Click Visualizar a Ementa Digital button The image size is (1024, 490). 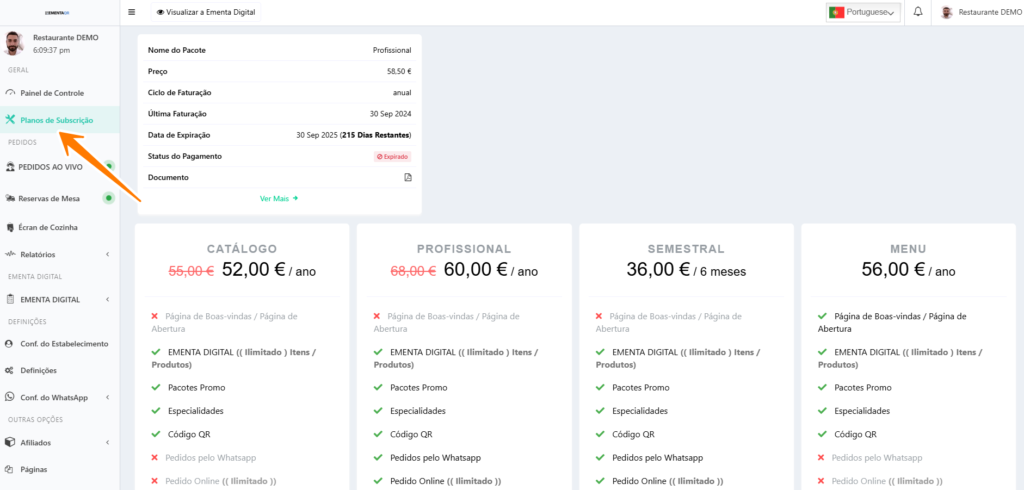pyautogui.click(x=206, y=12)
